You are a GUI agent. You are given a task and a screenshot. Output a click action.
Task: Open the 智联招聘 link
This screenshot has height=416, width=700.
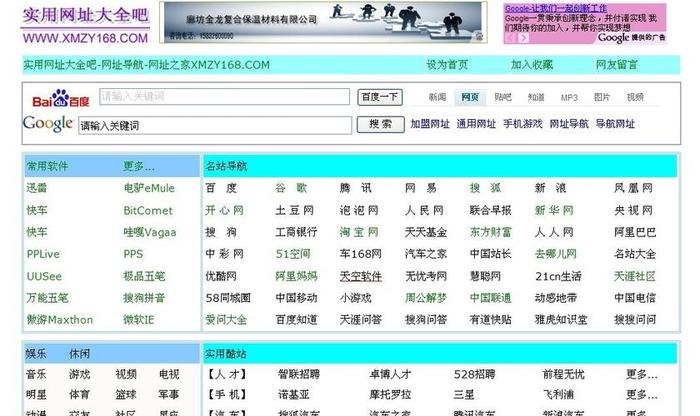tap(299, 374)
